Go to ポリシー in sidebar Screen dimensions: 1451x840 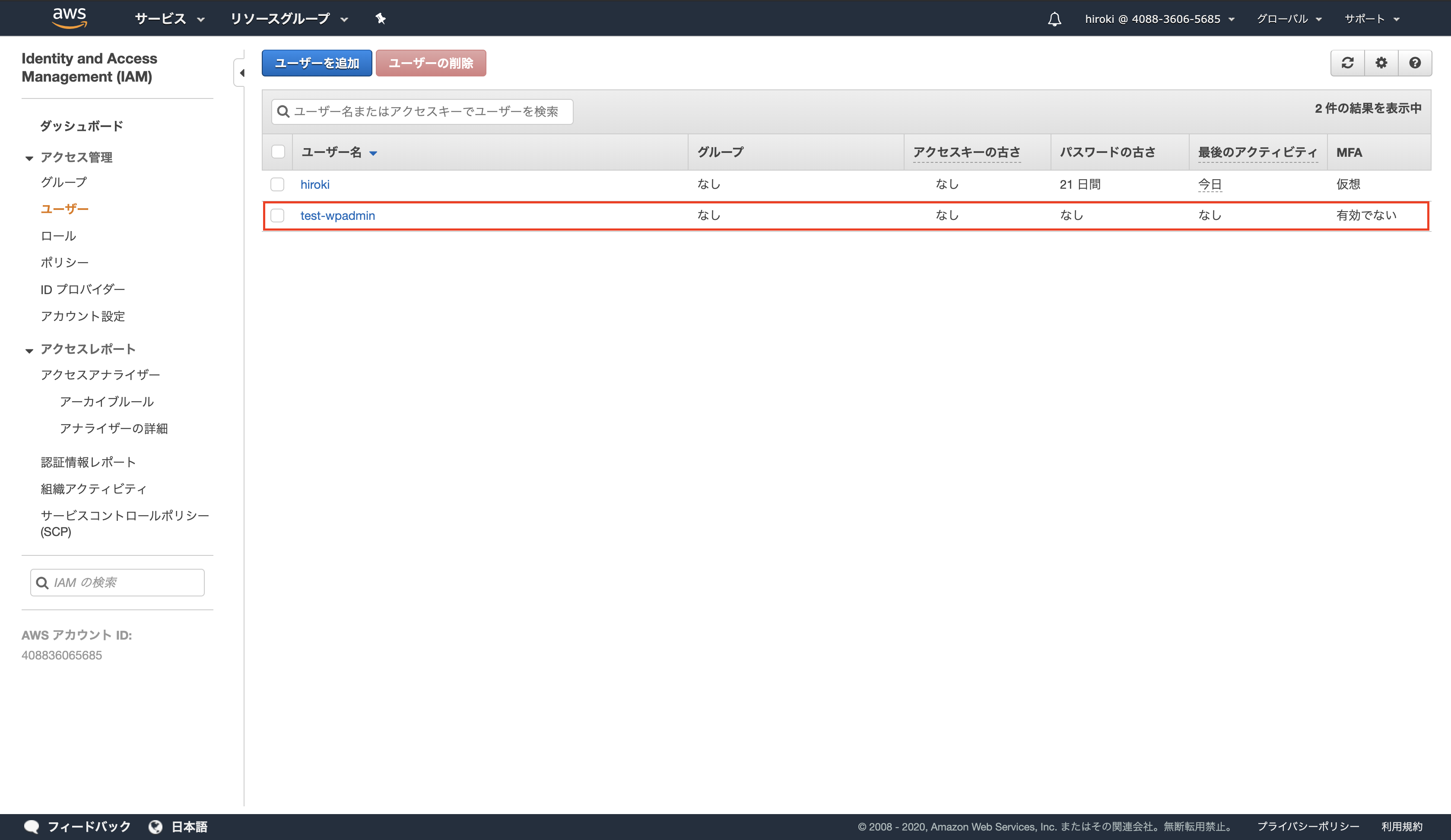pos(64,263)
